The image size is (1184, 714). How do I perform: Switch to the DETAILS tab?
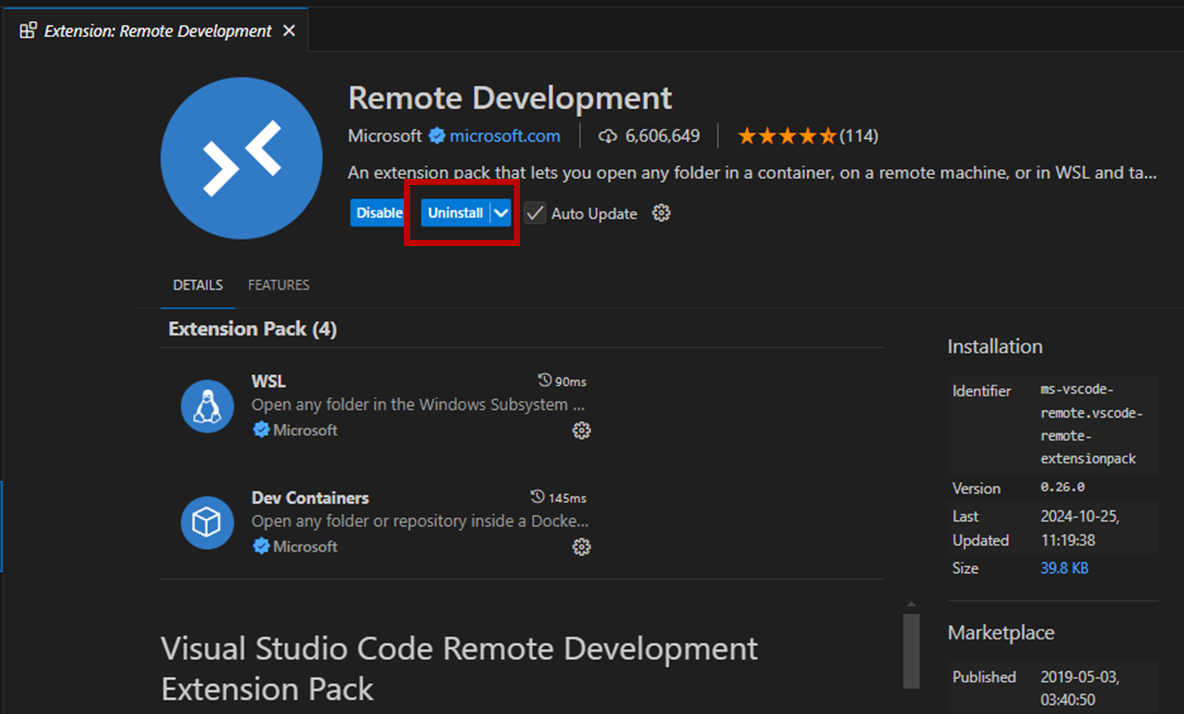pos(198,285)
